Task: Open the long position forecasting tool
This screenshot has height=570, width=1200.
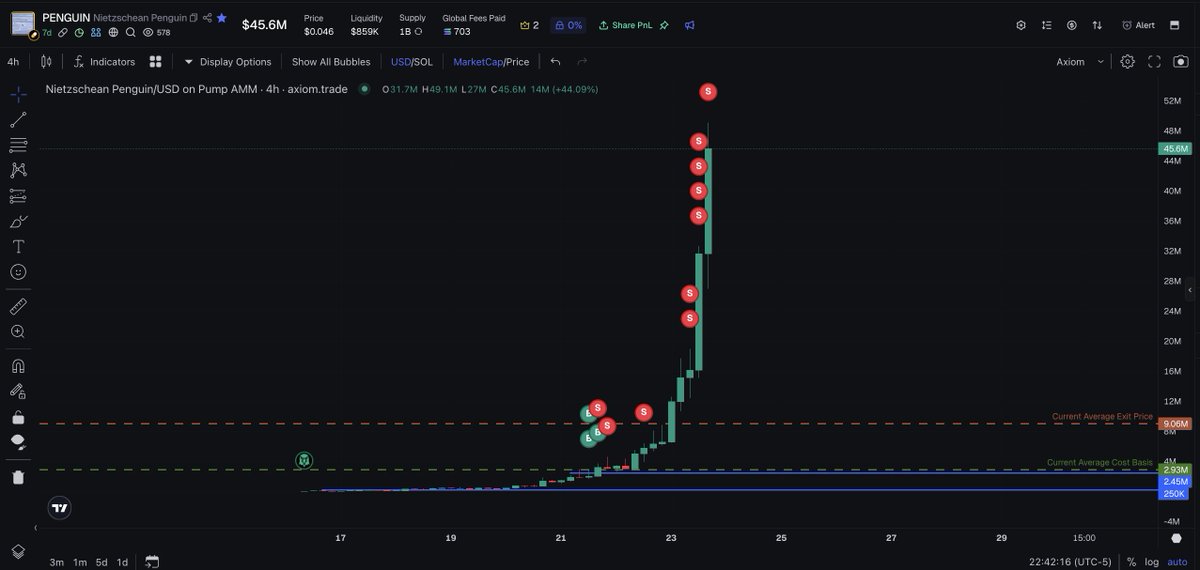Action: [x=18, y=196]
